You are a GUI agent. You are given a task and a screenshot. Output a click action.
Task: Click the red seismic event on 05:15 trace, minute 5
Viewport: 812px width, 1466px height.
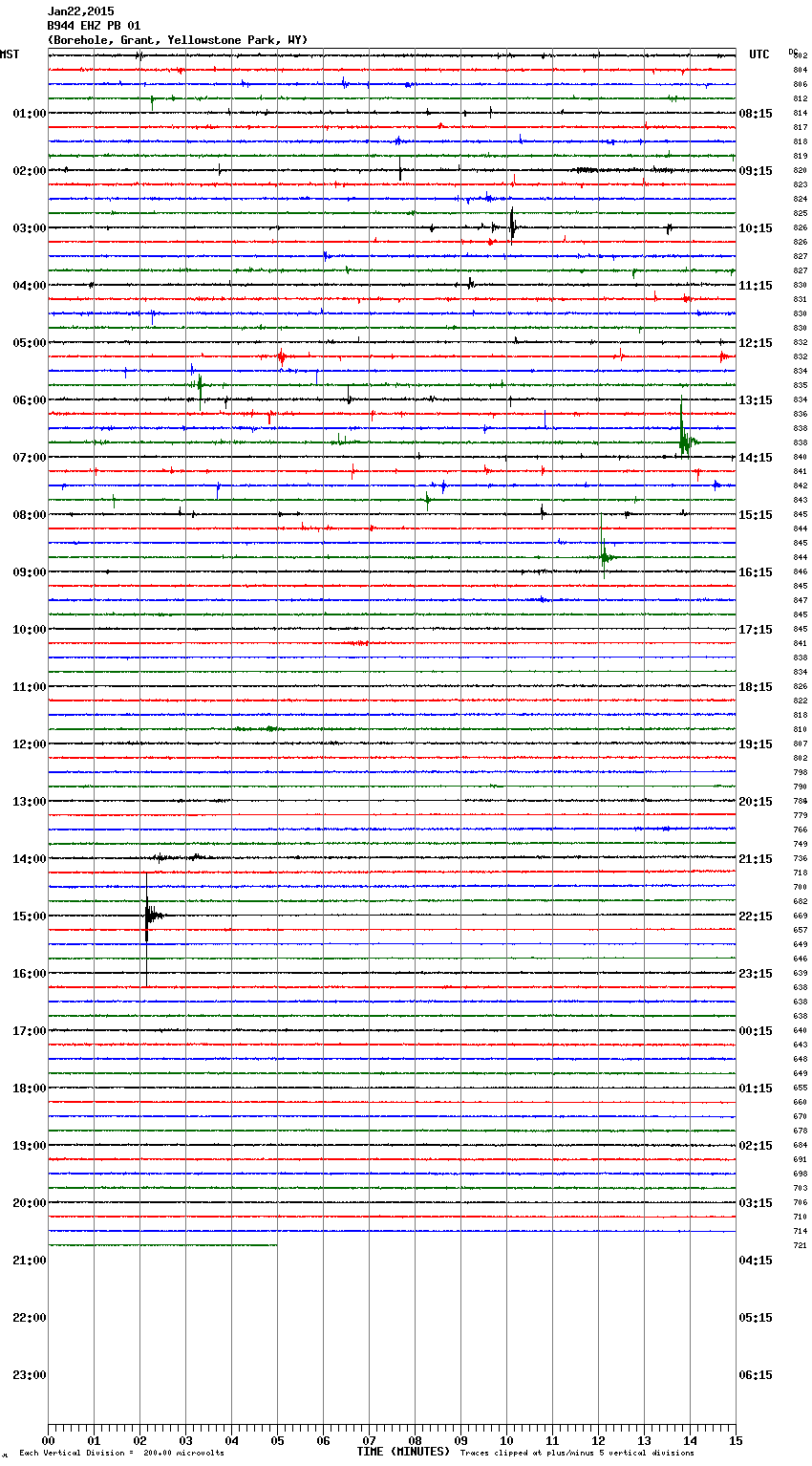[282, 356]
